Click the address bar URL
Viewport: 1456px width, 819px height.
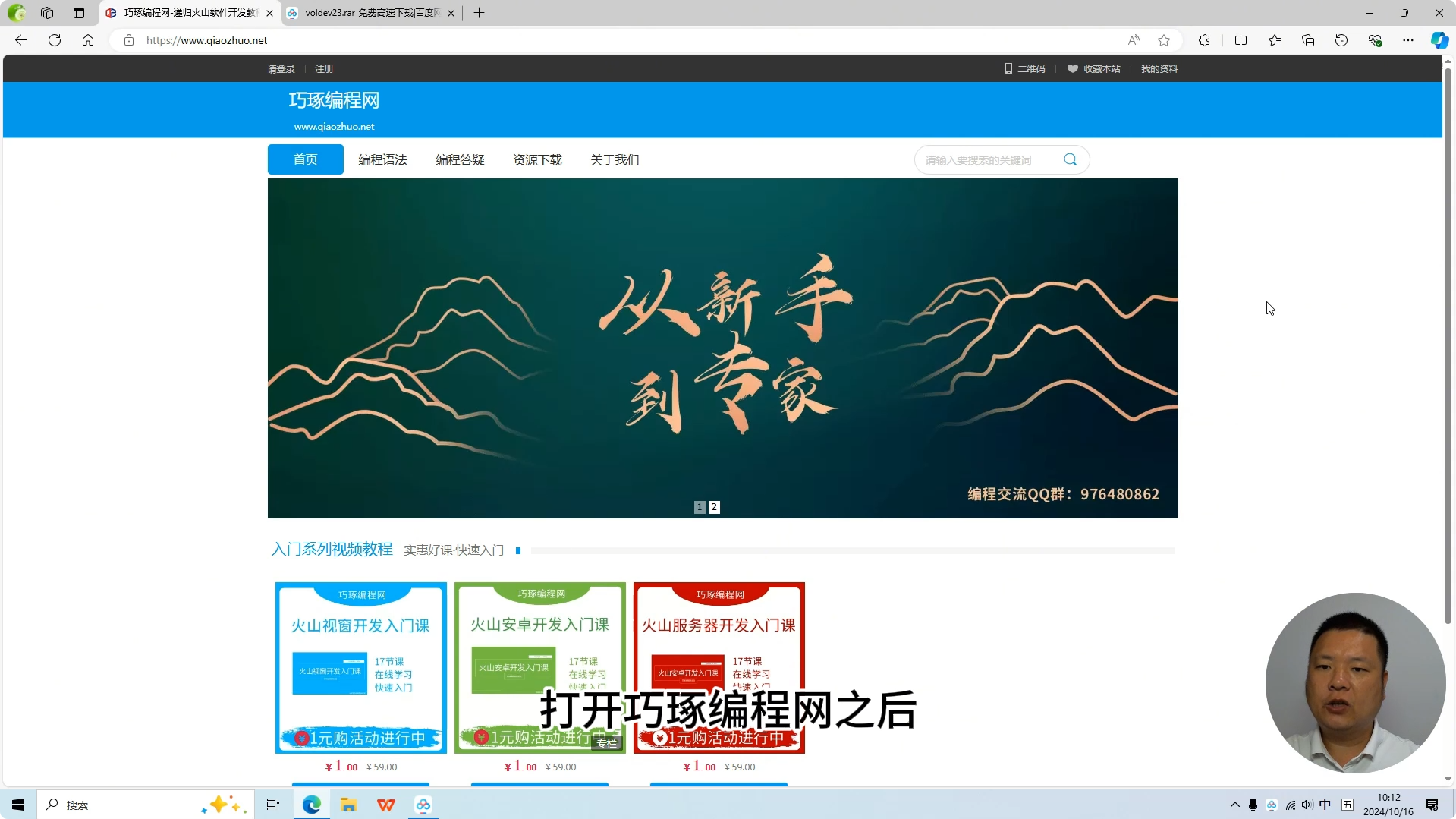206,40
